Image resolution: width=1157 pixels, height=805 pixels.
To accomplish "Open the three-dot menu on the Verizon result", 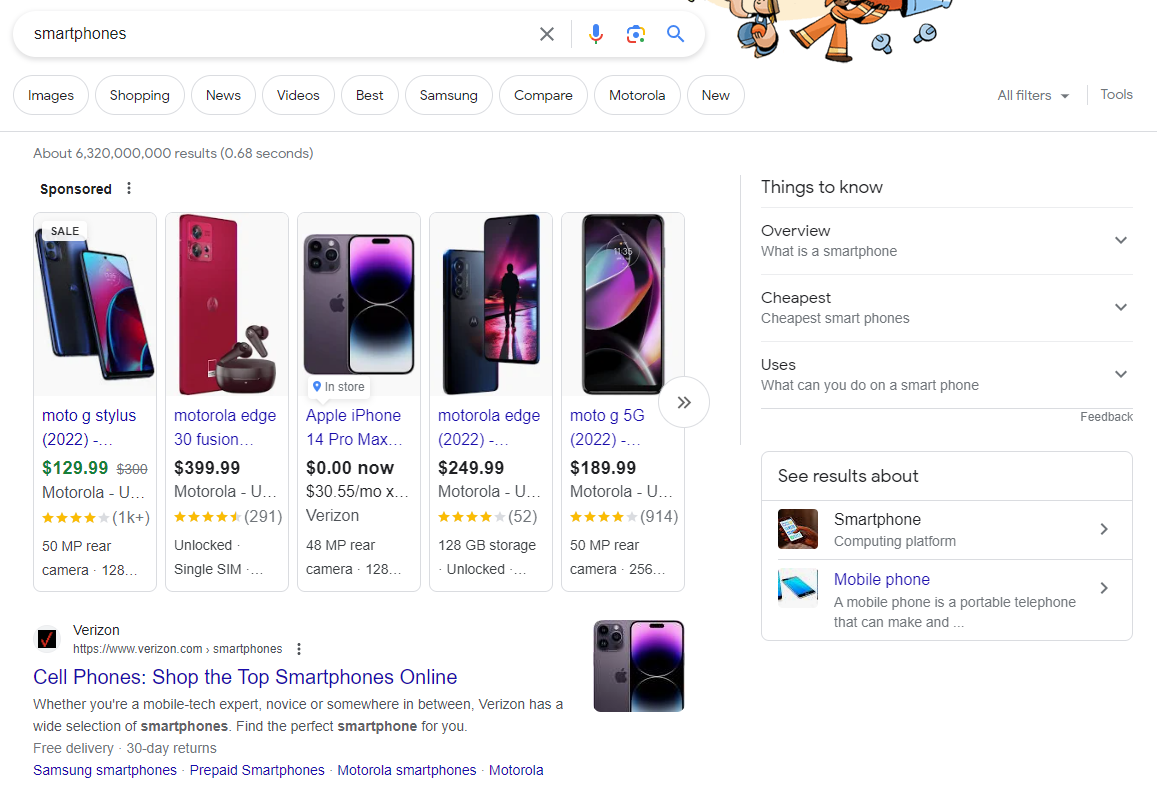I will point(299,648).
